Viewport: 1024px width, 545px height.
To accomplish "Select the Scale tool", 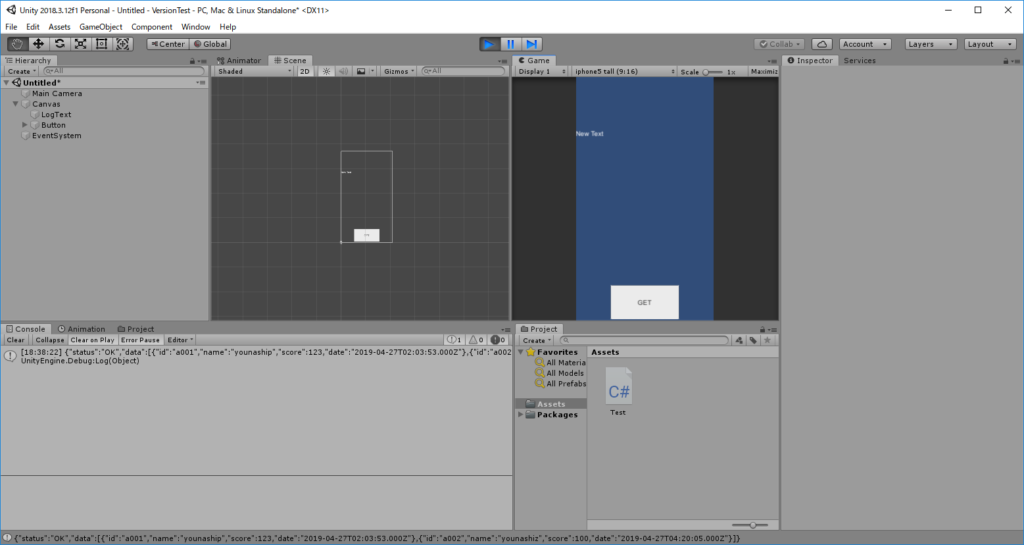I will (81, 44).
